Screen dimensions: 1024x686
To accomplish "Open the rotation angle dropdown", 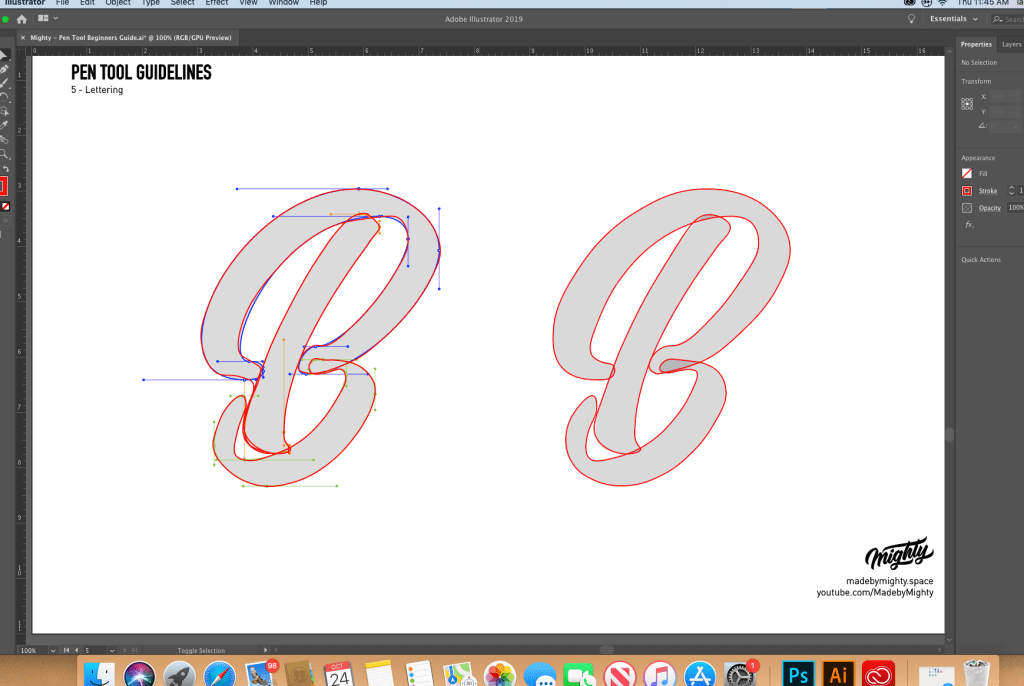I will (1016, 126).
